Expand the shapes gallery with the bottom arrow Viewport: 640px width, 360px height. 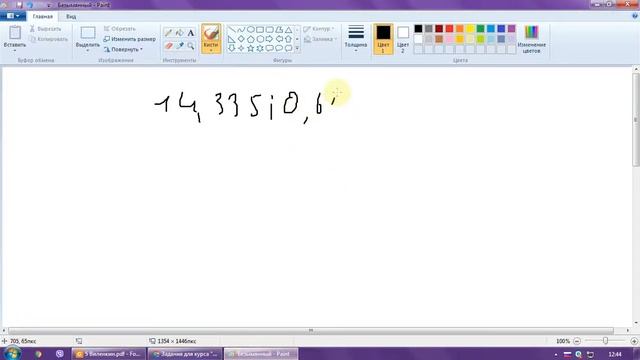297,48
